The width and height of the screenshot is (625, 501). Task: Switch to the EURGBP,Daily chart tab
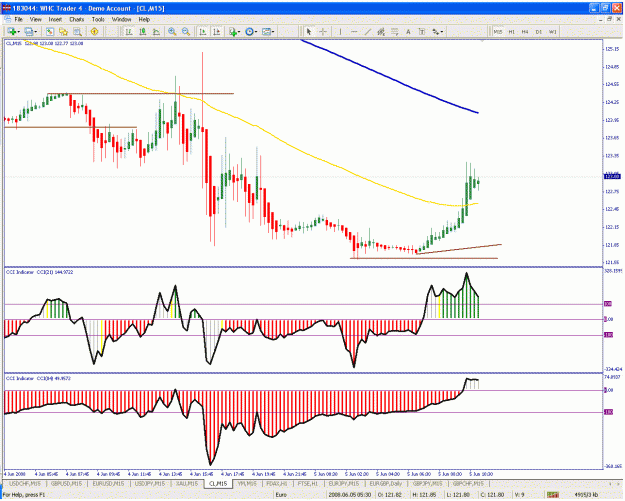click(385, 483)
